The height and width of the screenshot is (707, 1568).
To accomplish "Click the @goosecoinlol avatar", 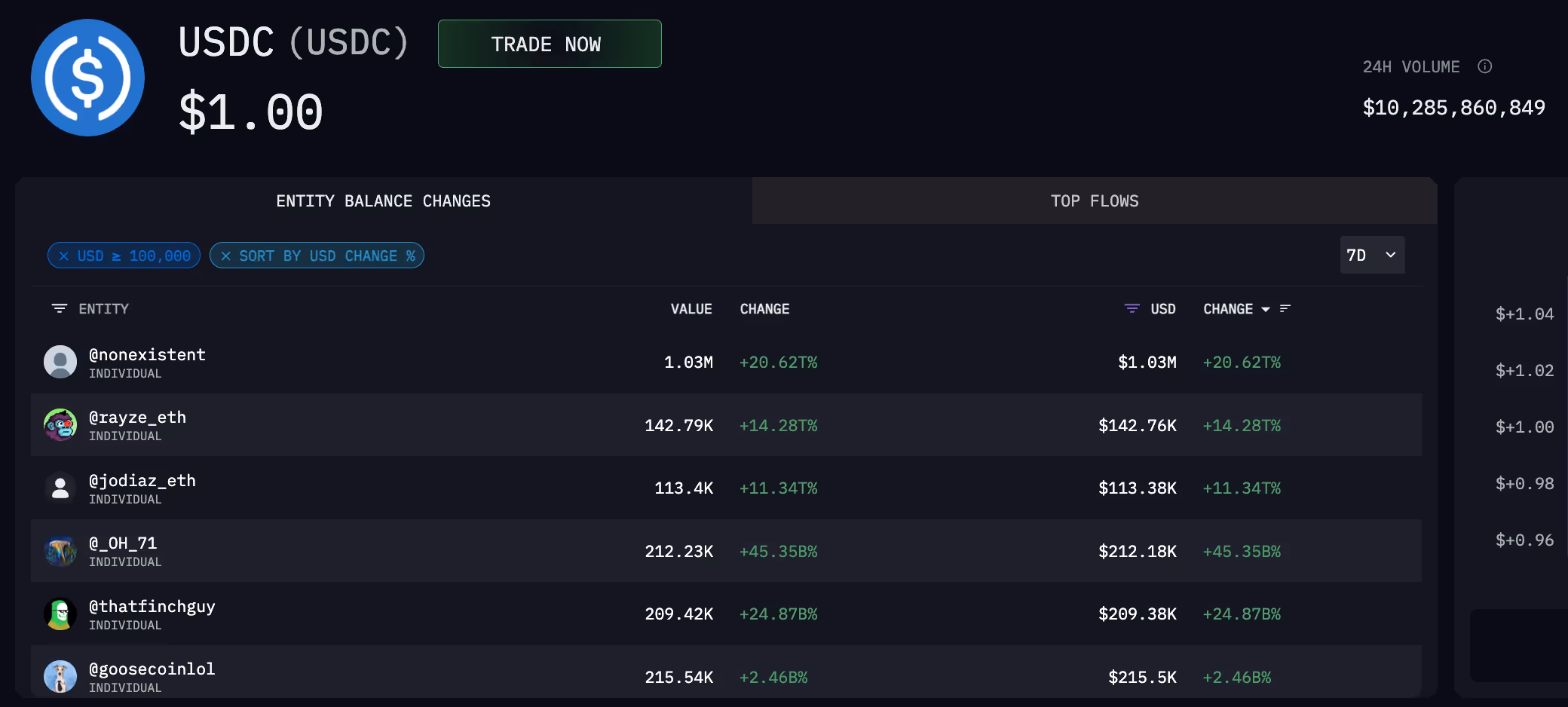I will [x=60, y=677].
